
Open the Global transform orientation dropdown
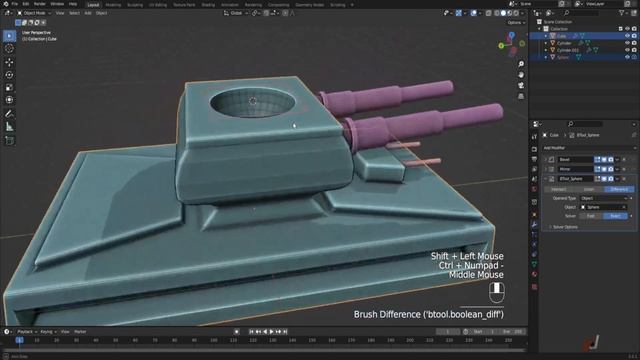(236, 13)
